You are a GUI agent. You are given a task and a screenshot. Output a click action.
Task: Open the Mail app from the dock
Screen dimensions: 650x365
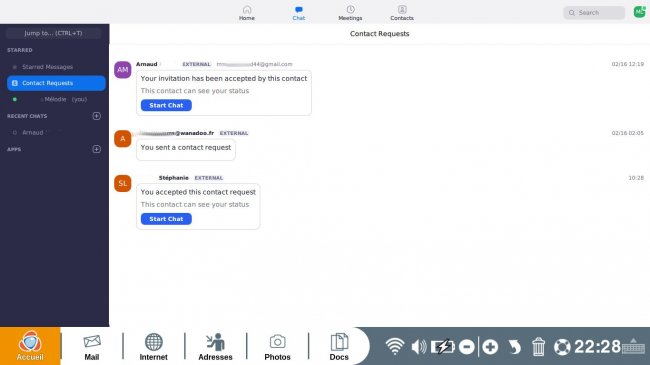click(x=92, y=347)
